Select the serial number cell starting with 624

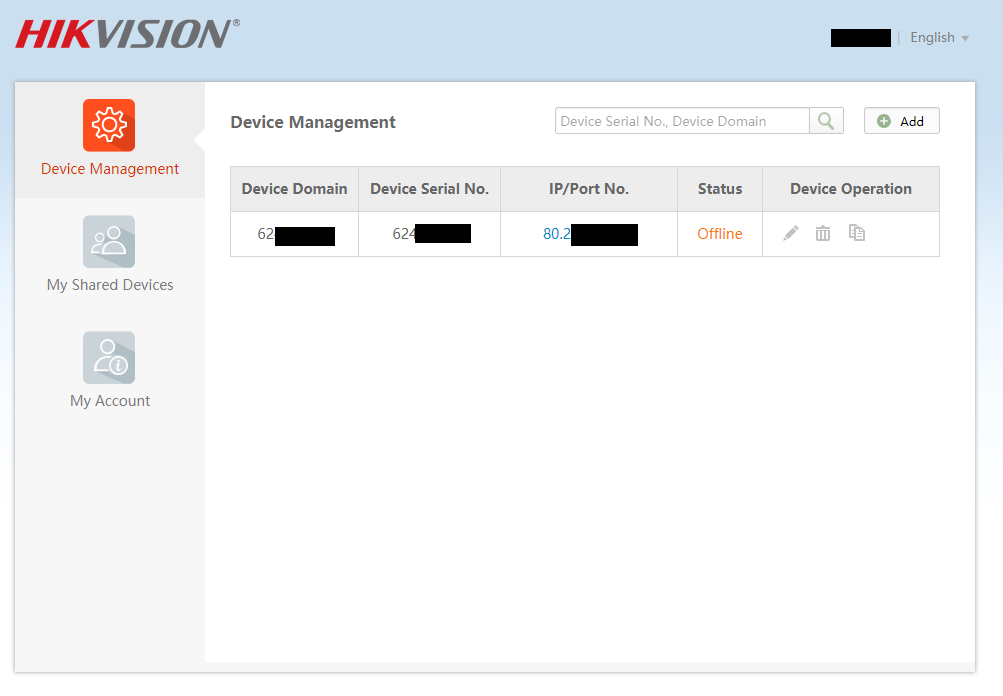coord(430,235)
